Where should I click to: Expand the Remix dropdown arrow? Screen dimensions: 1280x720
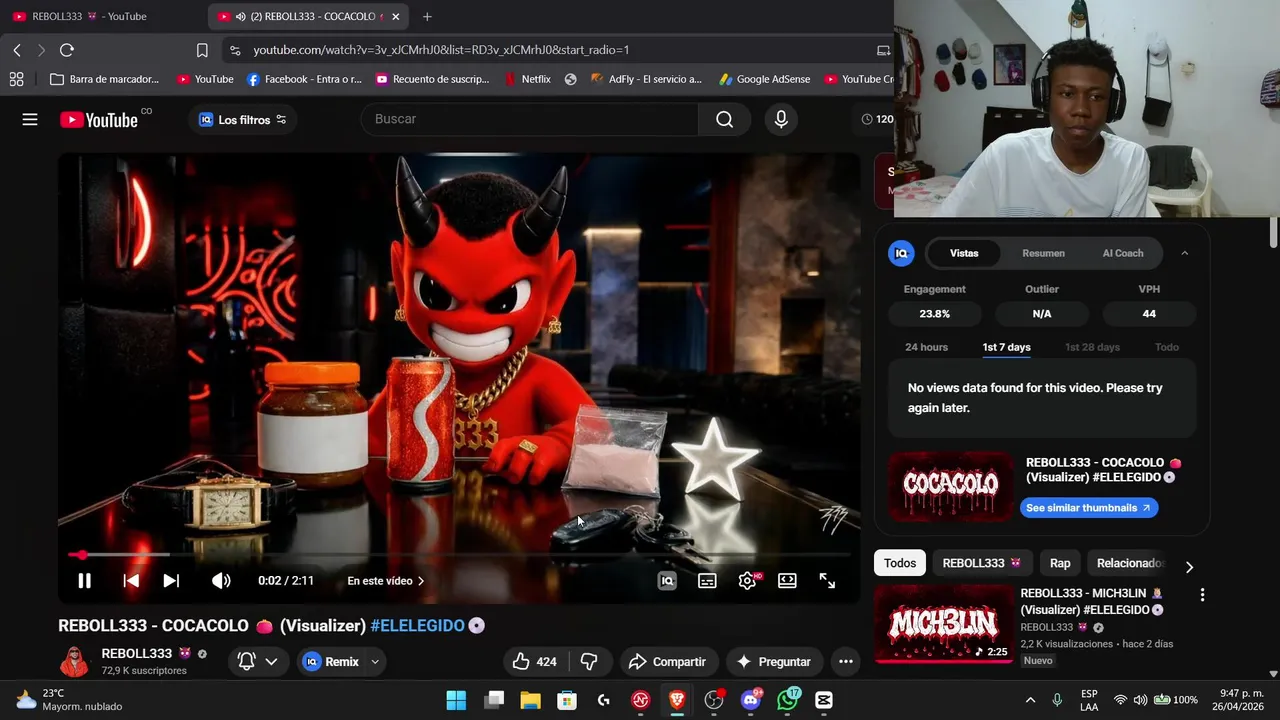375,662
